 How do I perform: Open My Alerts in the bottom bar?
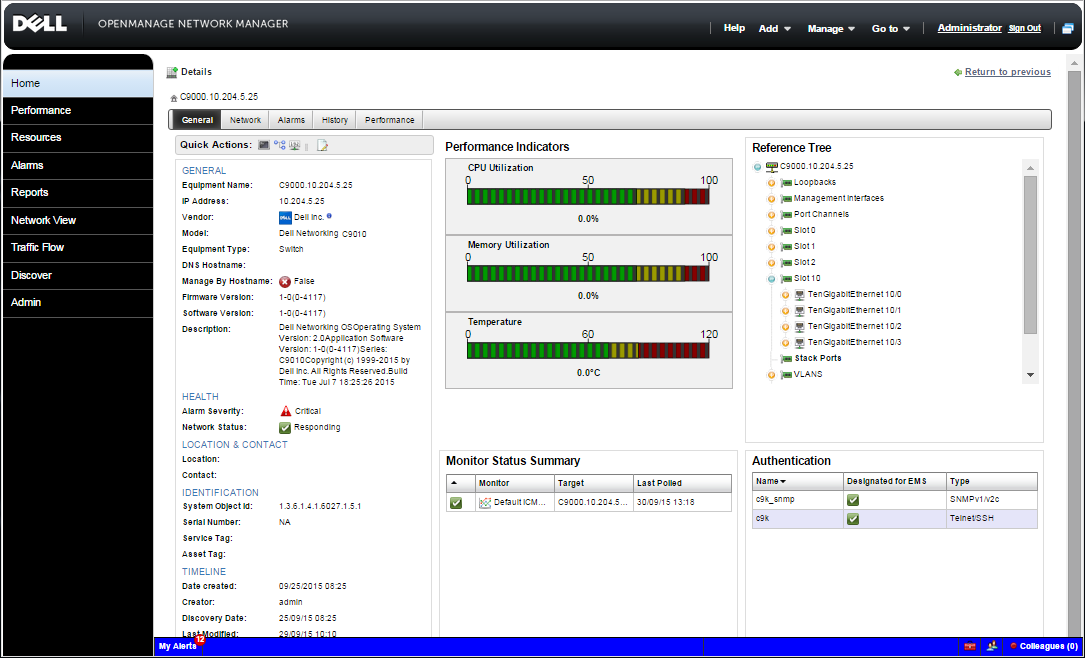(178, 646)
